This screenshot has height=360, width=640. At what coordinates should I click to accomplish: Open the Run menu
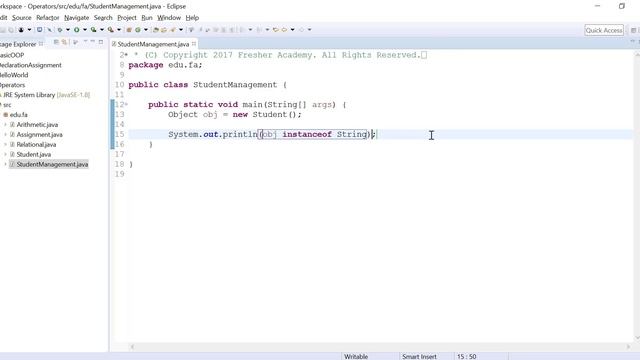[x=147, y=18]
